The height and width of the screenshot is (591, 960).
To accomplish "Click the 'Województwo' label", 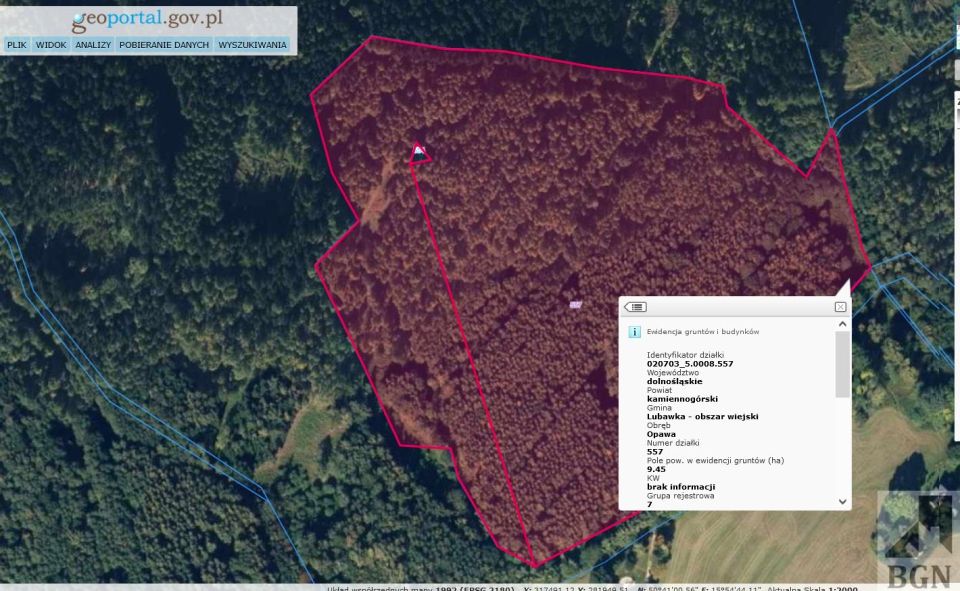I will pyautogui.click(x=673, y=372).
